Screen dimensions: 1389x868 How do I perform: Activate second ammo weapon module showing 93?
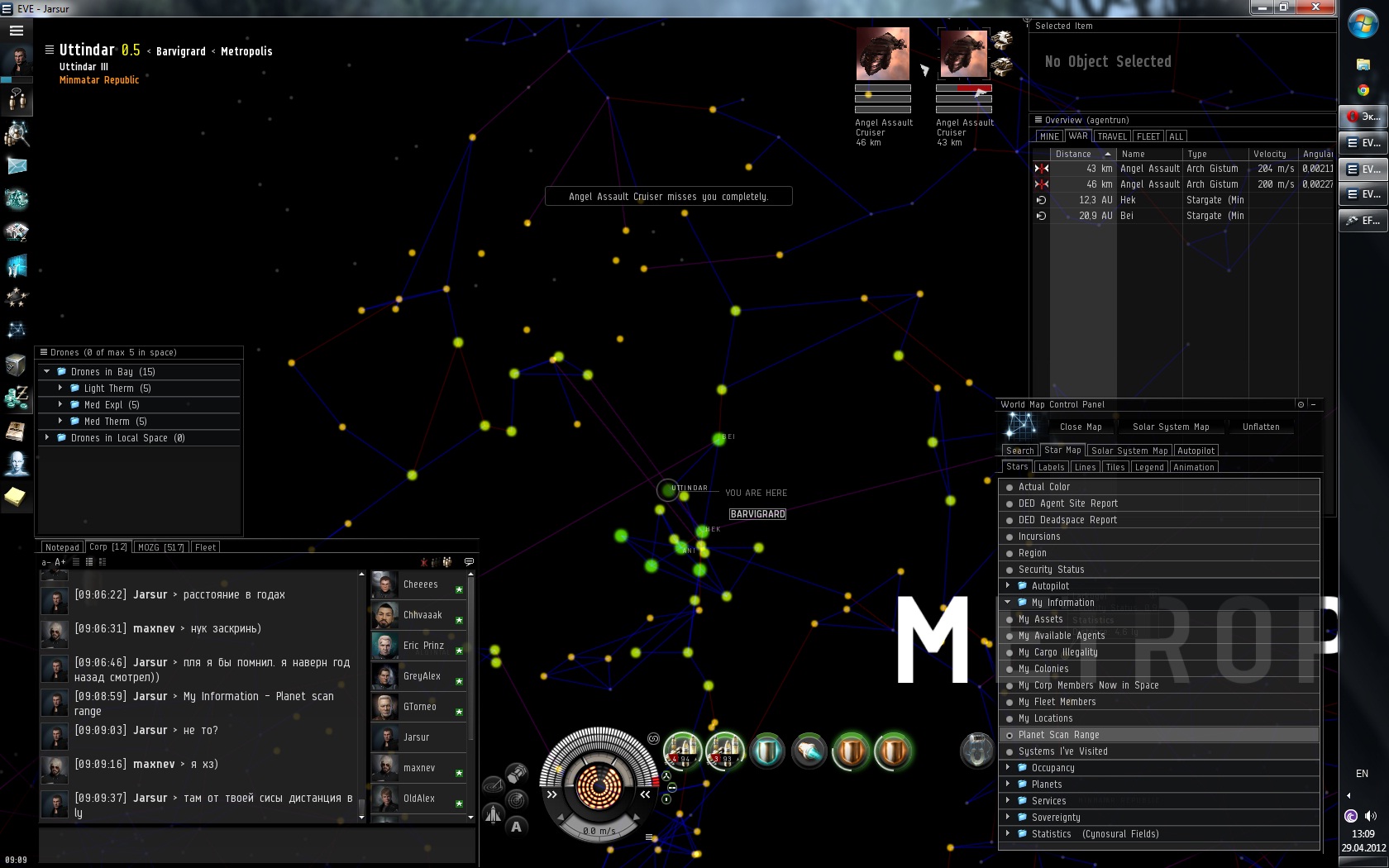pyautogui.click(x=725, y=751)
